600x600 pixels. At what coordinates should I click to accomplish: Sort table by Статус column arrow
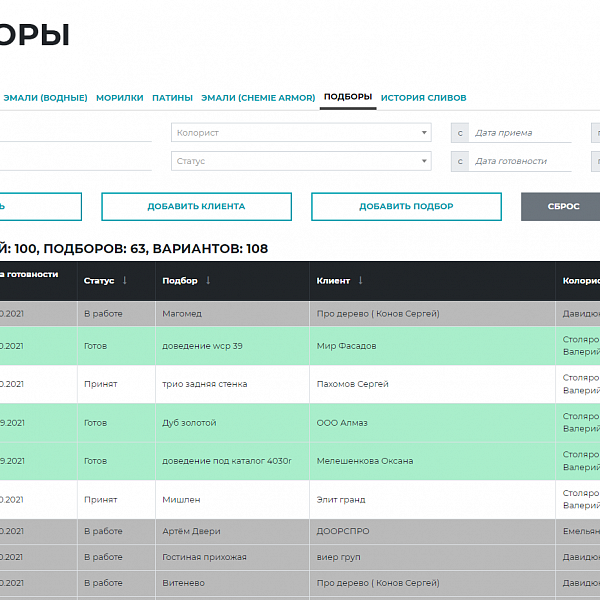125,281
